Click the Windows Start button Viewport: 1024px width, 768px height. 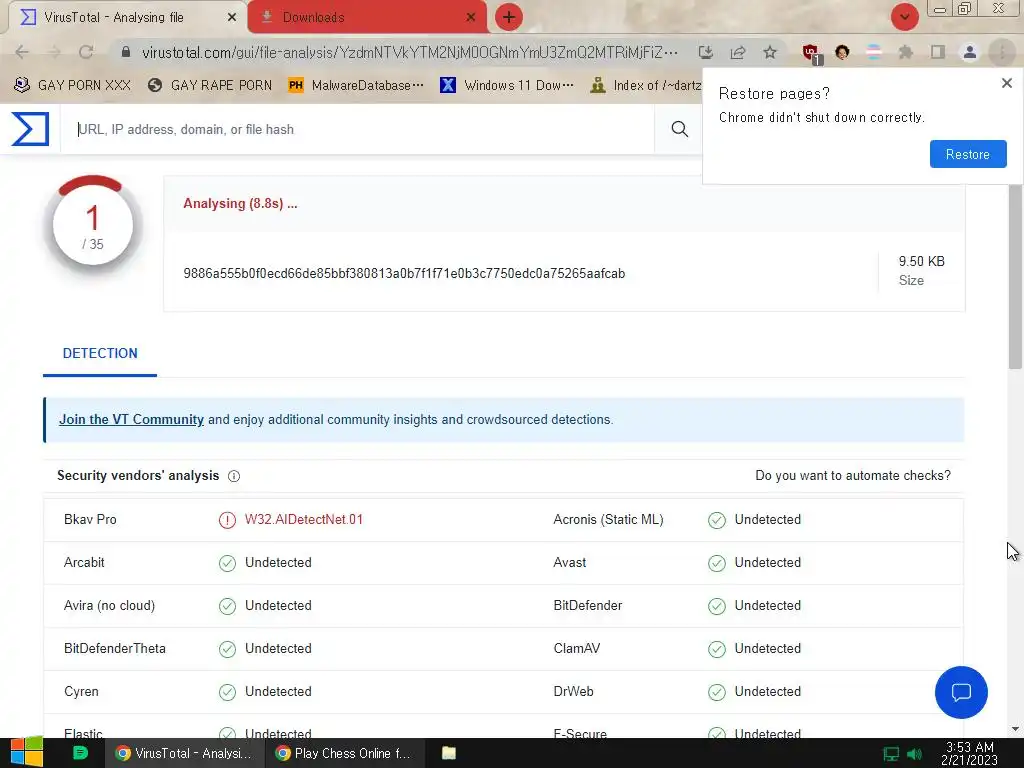click(26, 753)
